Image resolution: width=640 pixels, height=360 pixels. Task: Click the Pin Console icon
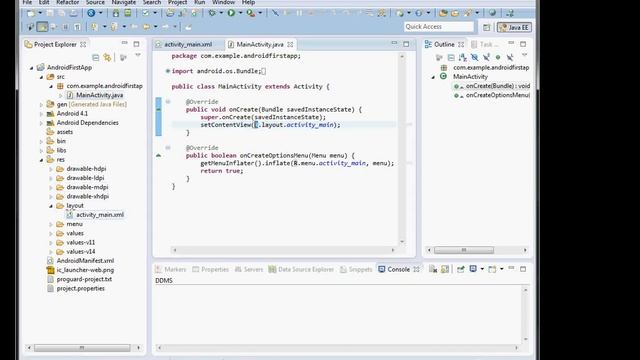(461, 269)
